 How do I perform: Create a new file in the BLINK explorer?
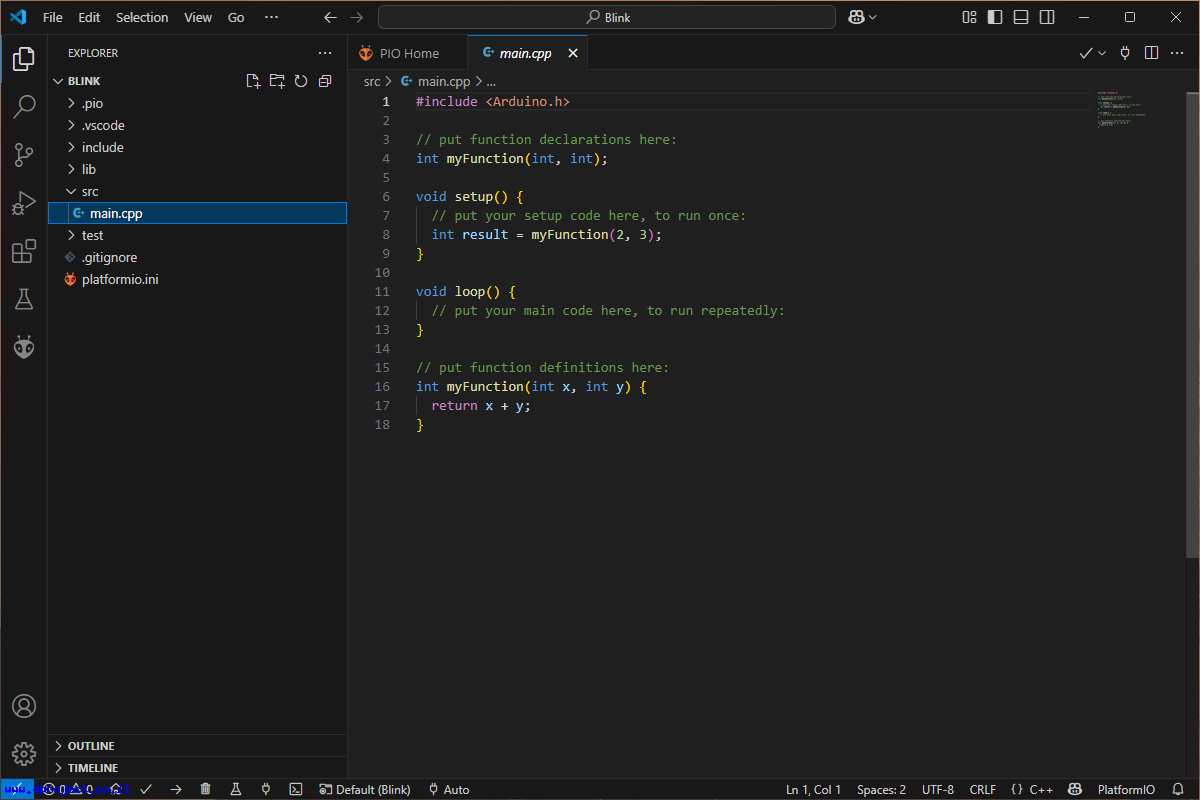pyautogui.click(x=253, y=81)
